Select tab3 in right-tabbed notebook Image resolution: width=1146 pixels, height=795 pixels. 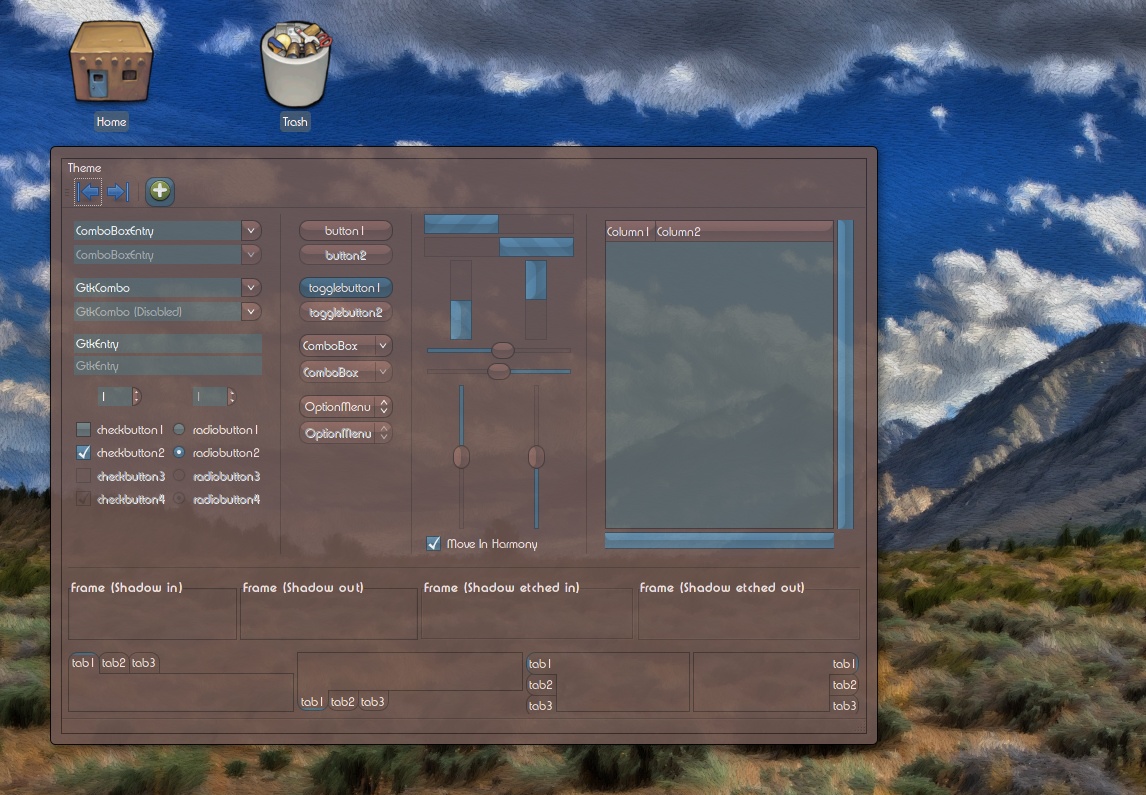tap(844, 705)
